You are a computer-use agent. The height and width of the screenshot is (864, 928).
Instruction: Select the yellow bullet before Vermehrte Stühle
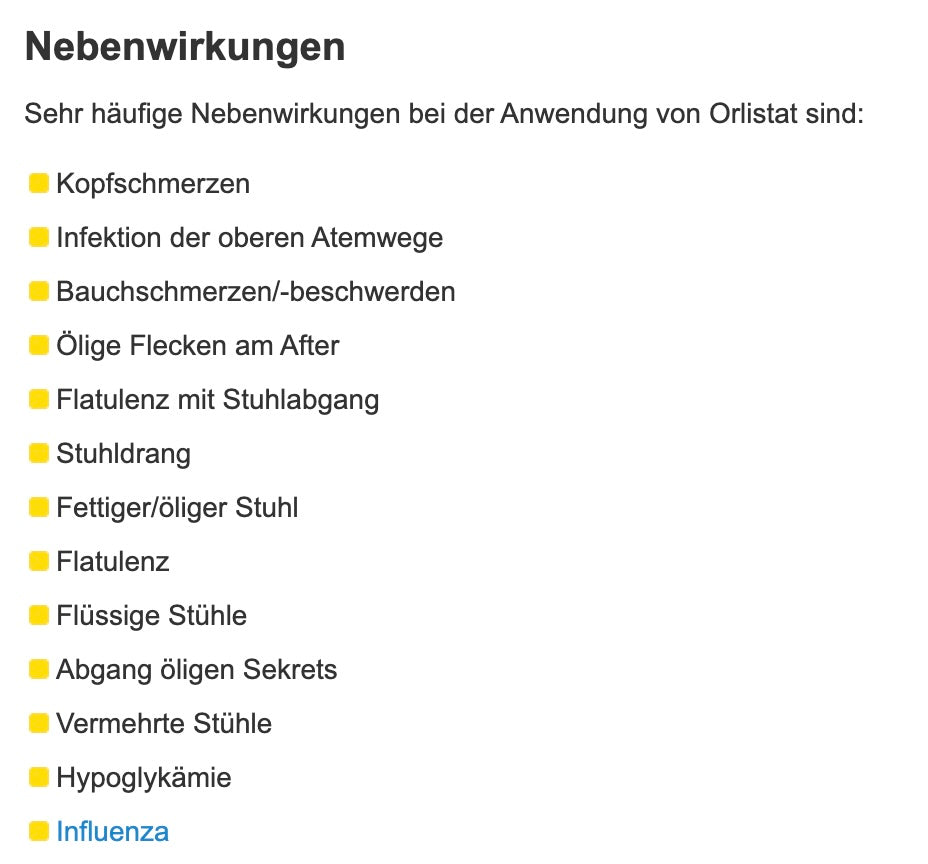click(39, 723)
